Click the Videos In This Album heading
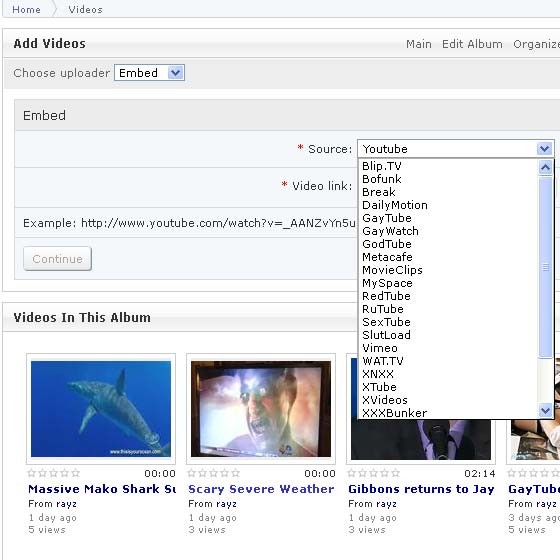Image resolution: width=560 pixels, height=560 pixels. [x=82, y=317]
